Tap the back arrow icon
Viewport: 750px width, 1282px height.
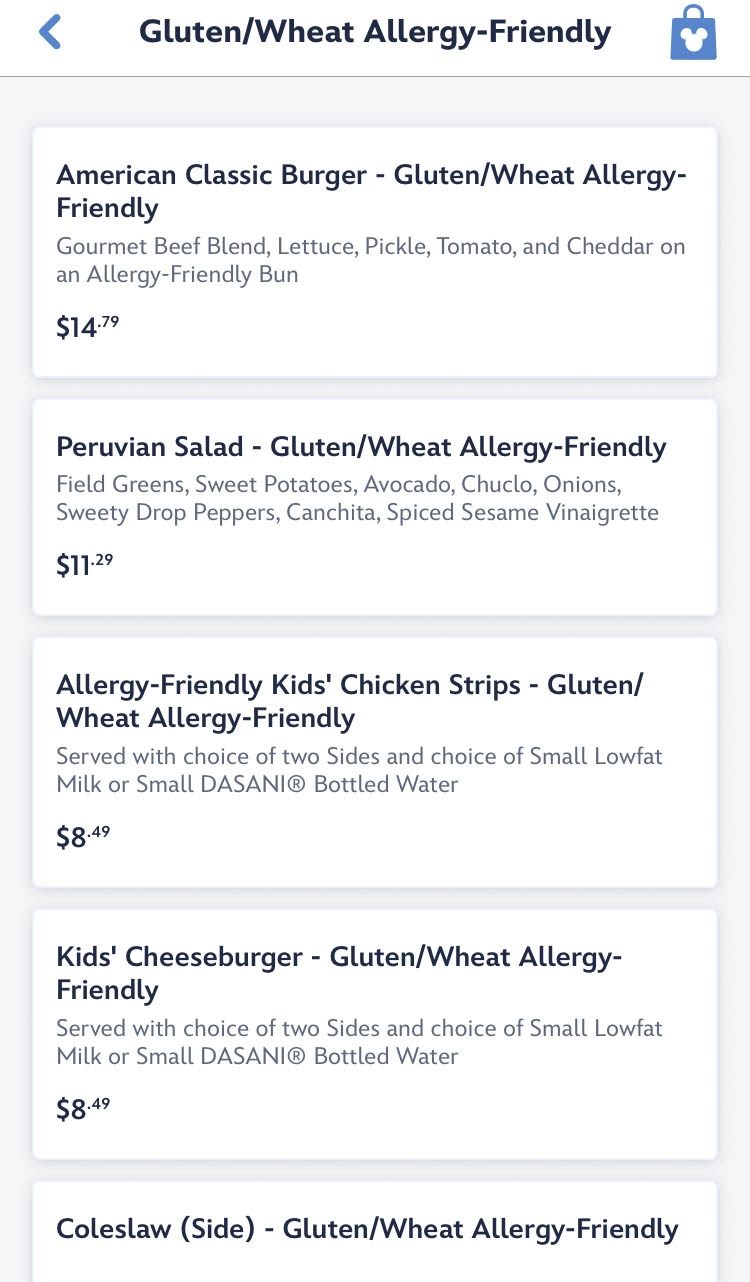coord(50,32)
